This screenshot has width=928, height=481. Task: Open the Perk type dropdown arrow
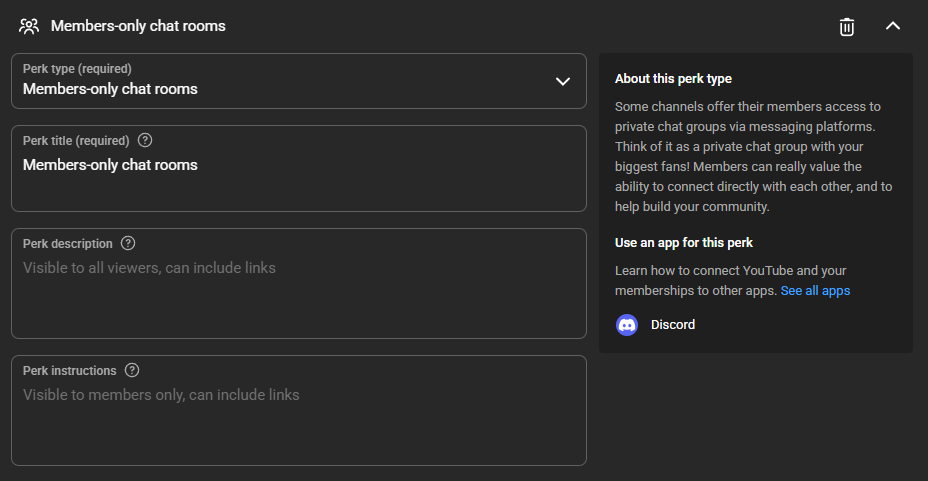[x=563, y=81]
